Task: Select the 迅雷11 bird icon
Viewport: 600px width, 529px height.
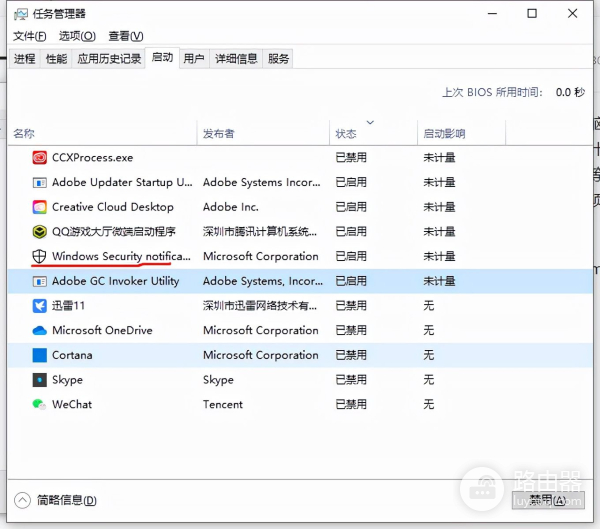Action: [x=39, y=306]
